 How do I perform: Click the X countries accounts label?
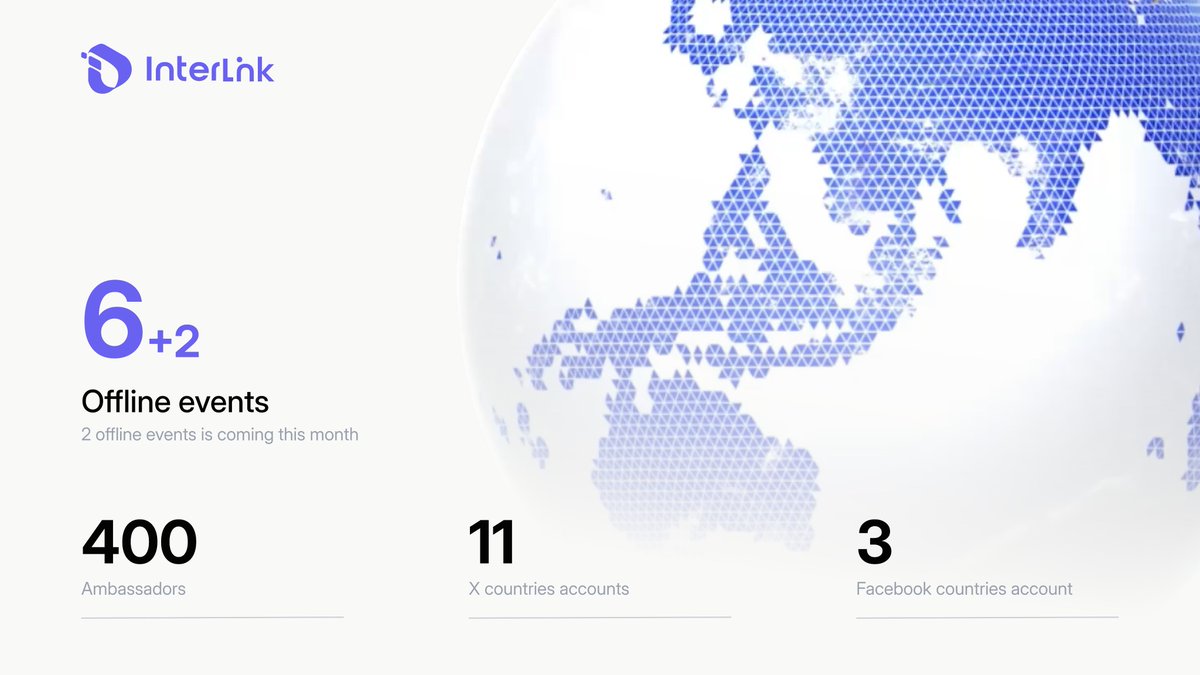[548, 589]
